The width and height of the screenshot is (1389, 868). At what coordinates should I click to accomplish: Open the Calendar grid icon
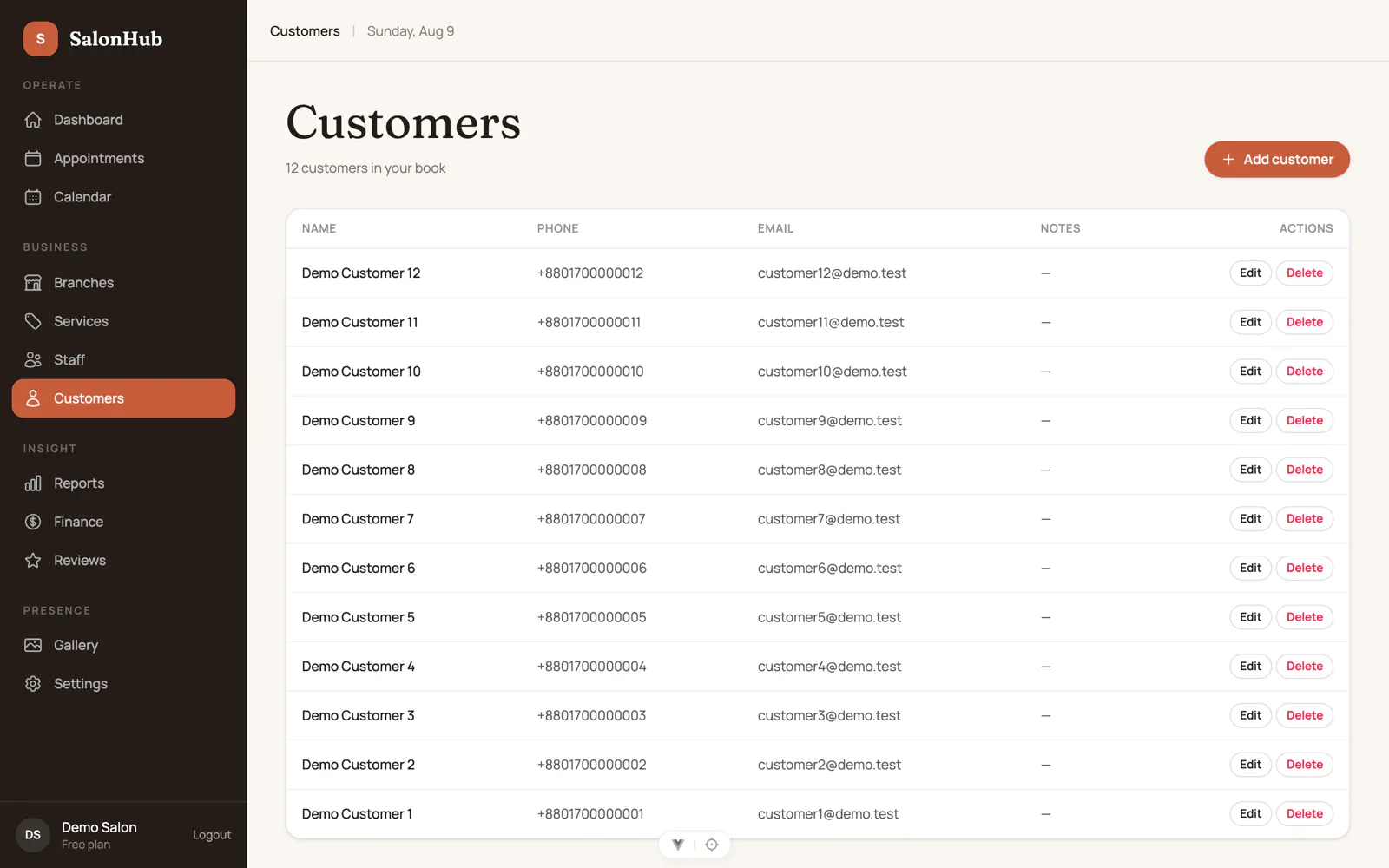(33, 197)
